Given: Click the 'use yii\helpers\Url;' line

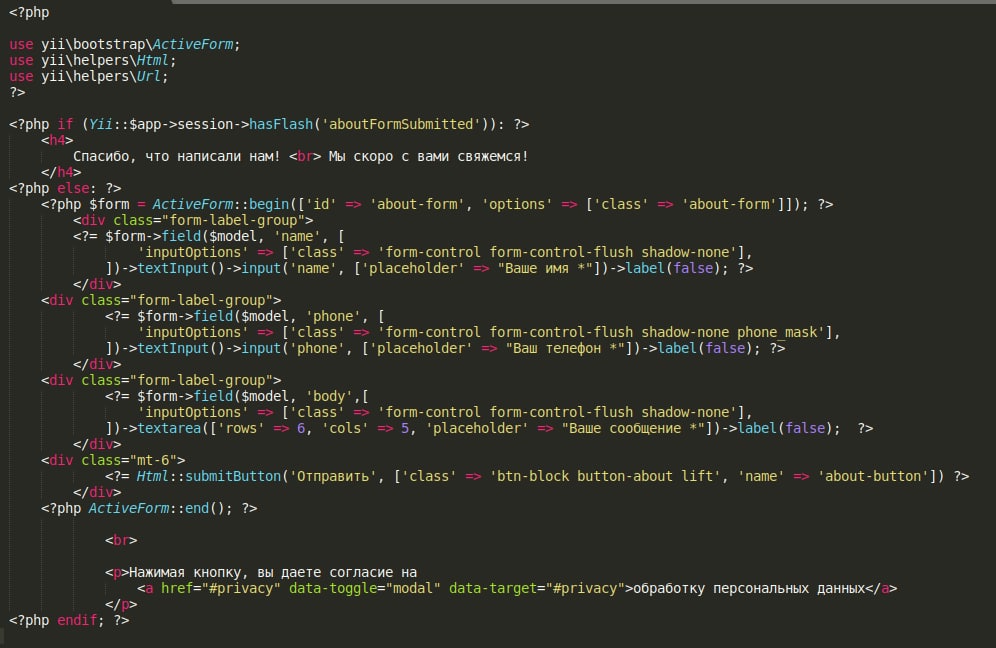Looking at the screenshot, I should point(88,76).
